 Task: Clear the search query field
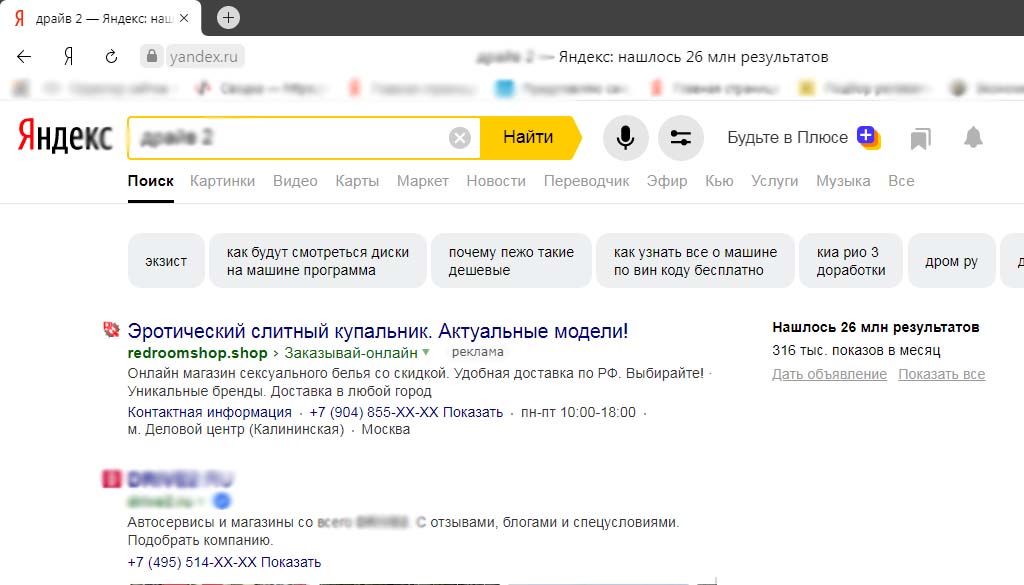point(460,138)
